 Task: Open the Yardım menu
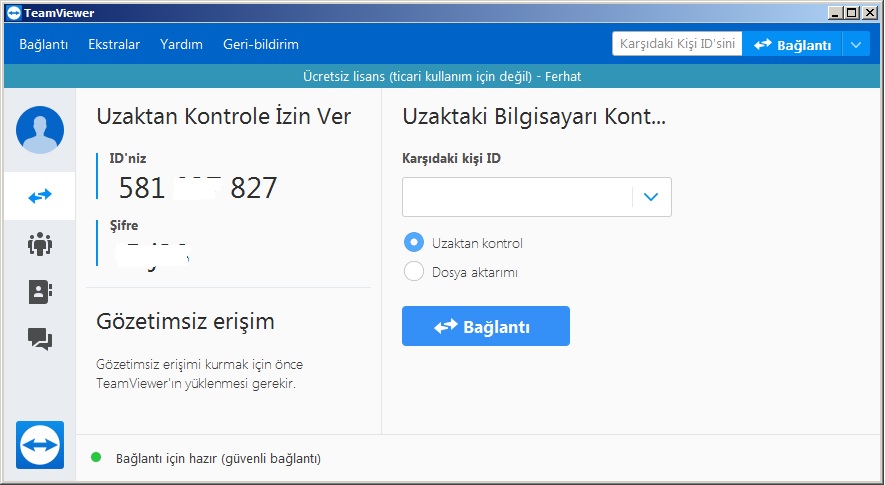(181, 45)
